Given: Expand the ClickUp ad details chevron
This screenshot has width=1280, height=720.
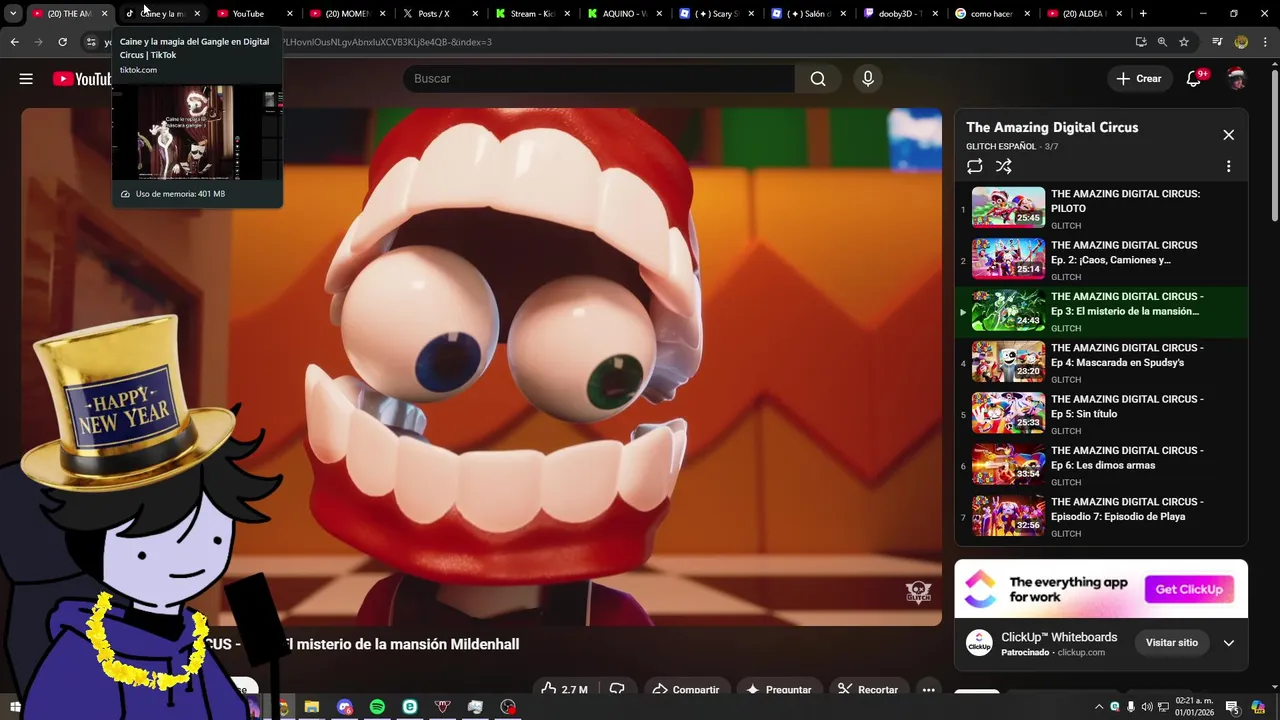Looking at the screenshot, I should pyautogui.click(x=1228, y=643).
